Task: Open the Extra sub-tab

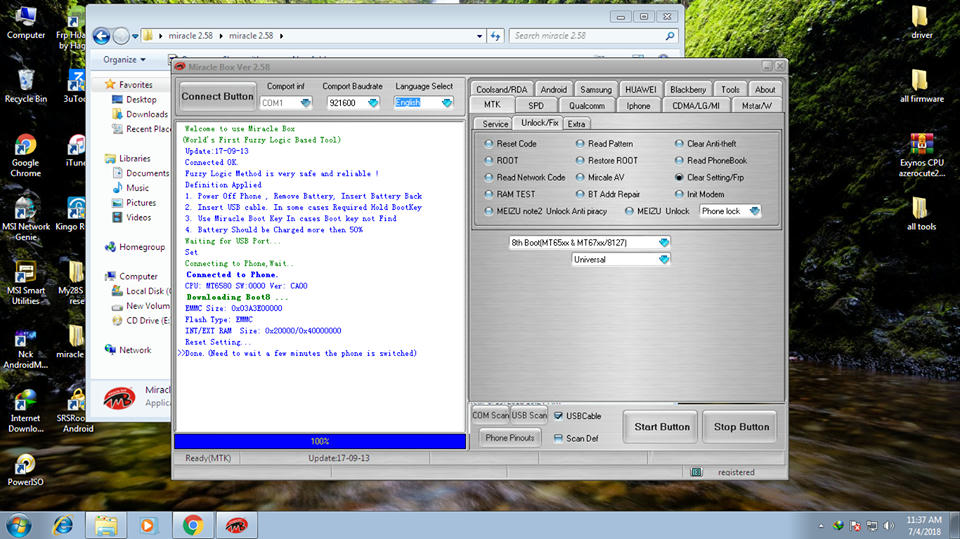Action: click(576, 124)
